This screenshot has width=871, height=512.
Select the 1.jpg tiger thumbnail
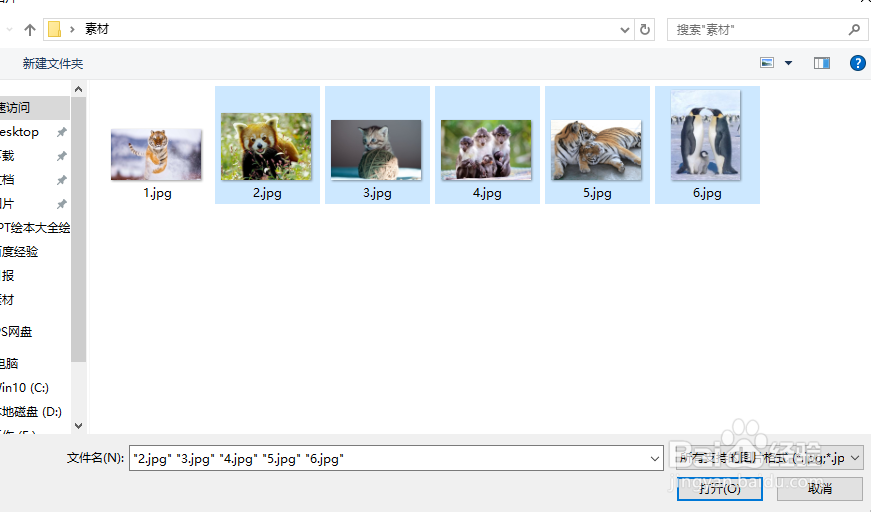click(x=157, y=154)
